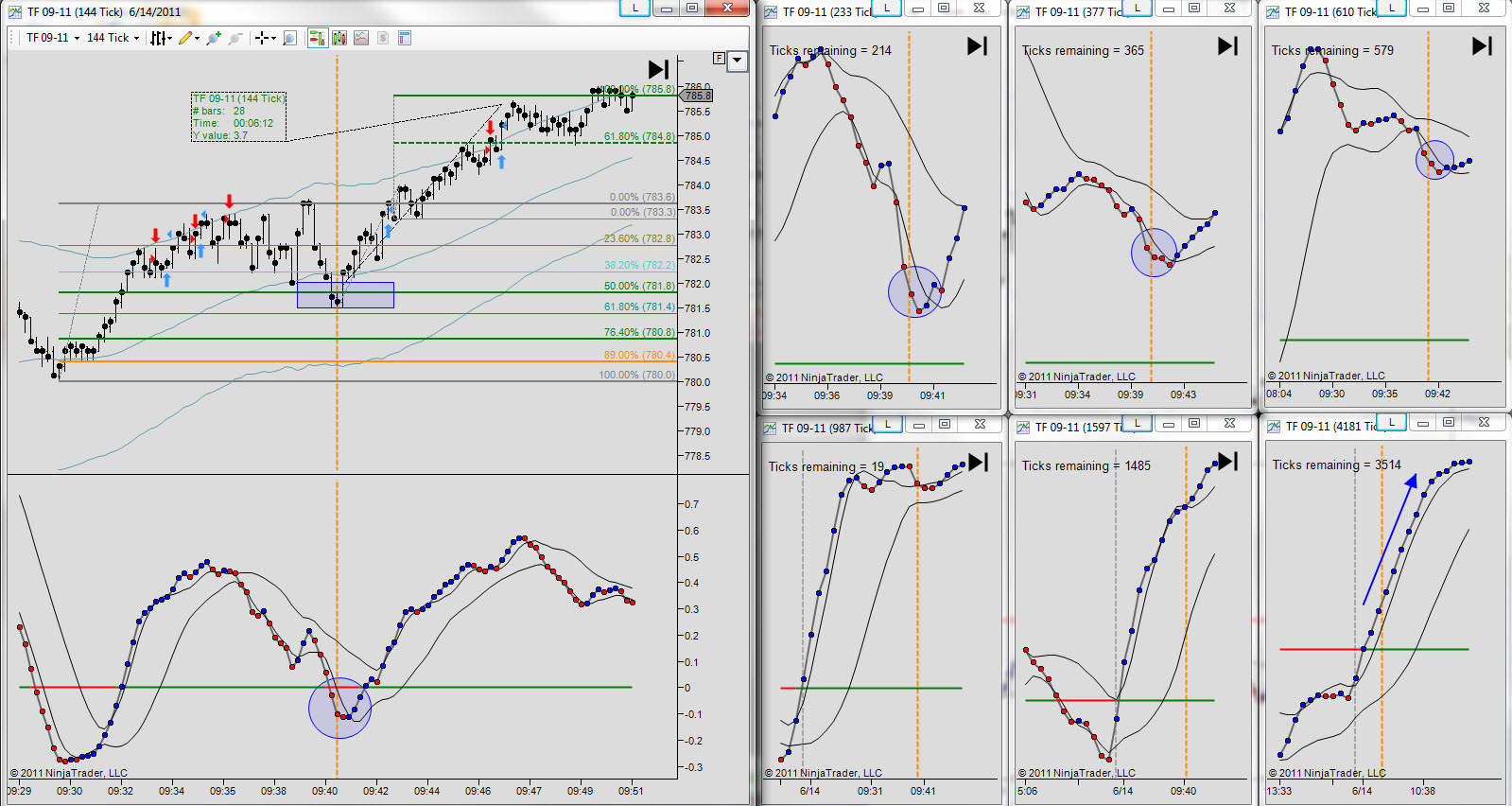Image resolution: width=1512 pixels, height=806 pixels.
Task: Click Ticks remaining = 214 text
Action: click(x=830, y=51)
